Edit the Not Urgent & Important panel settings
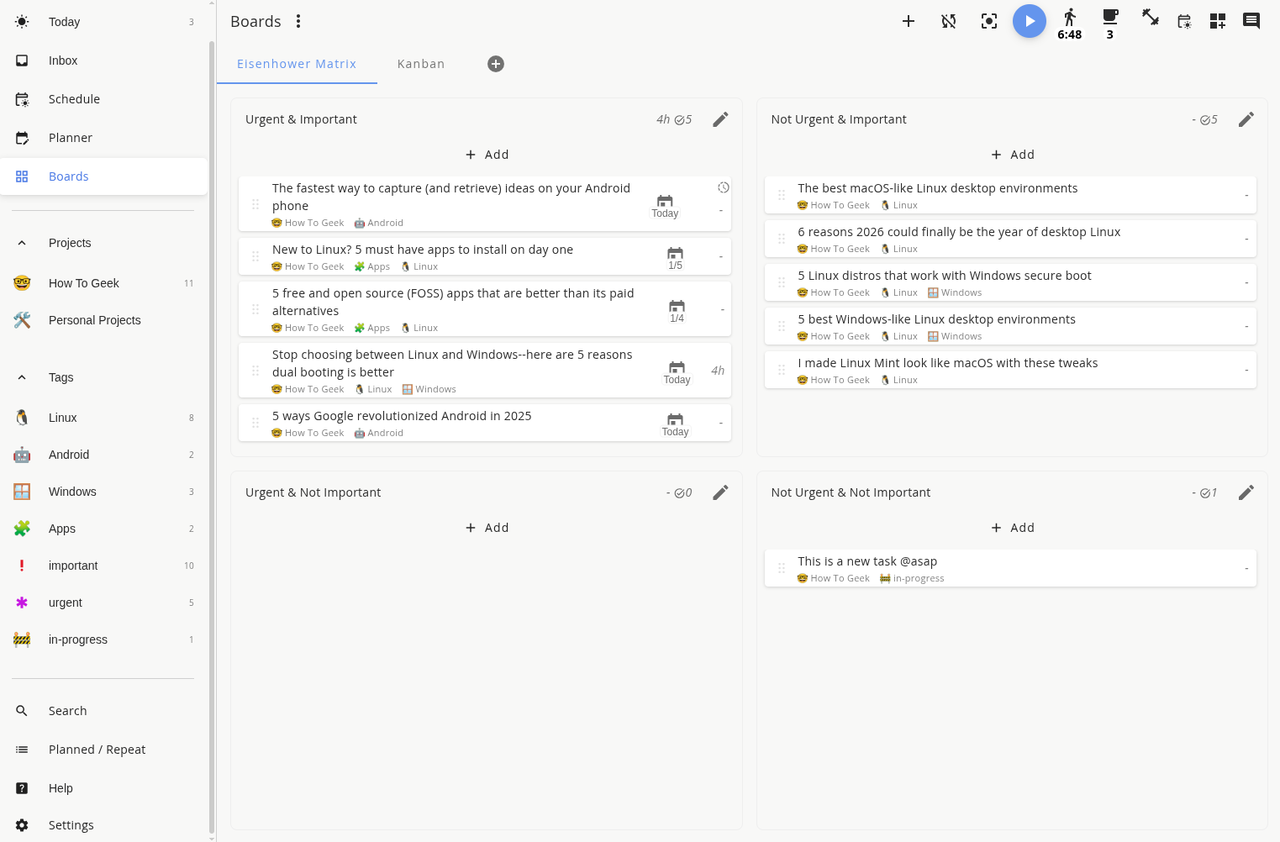 (x=1246, y=118)
